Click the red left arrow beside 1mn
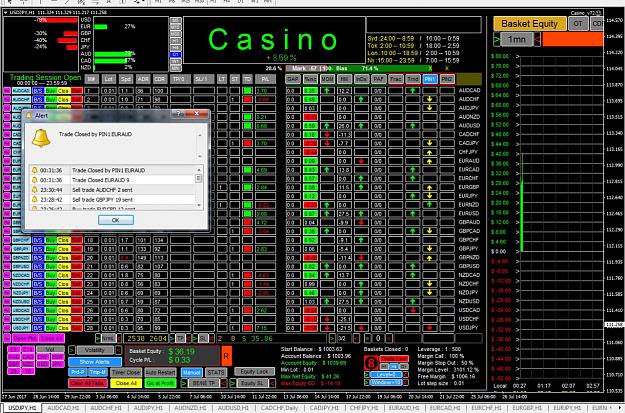Image resolution: width=625 pixels, height=413 pixels. coord(537,39)
